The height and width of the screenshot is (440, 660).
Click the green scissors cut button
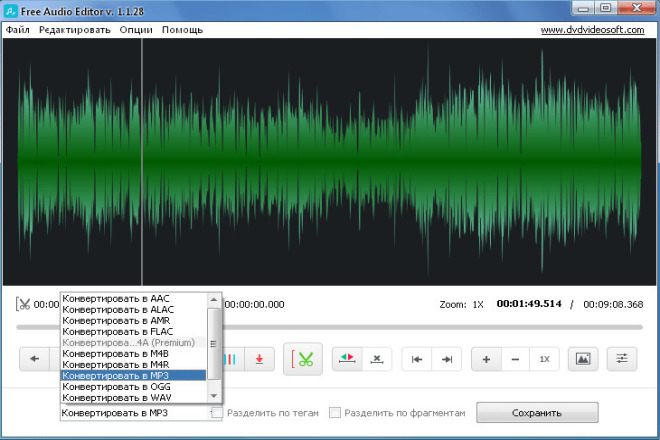coord(304,359)
